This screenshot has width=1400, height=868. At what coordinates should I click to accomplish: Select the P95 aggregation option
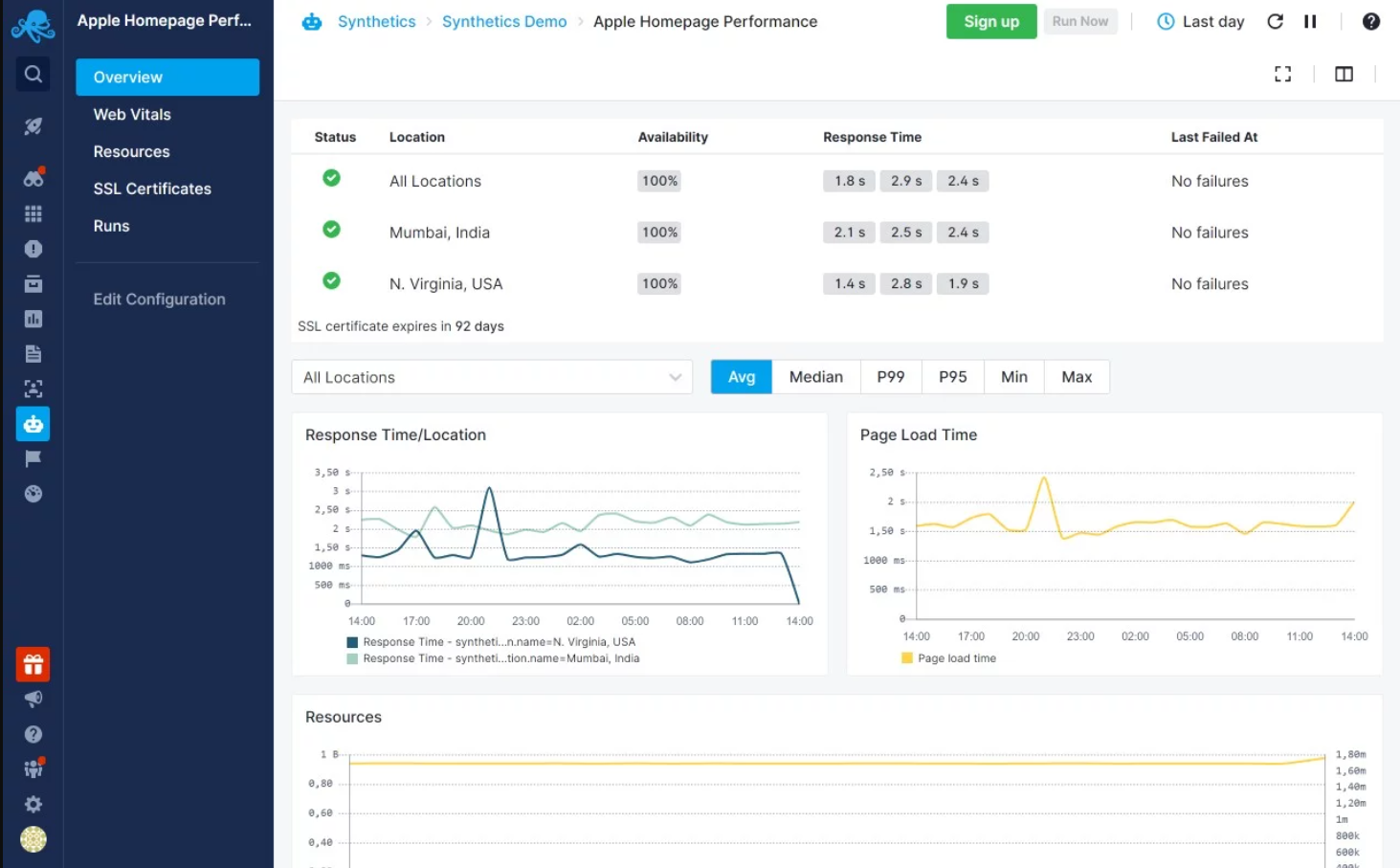coord(952,377)
